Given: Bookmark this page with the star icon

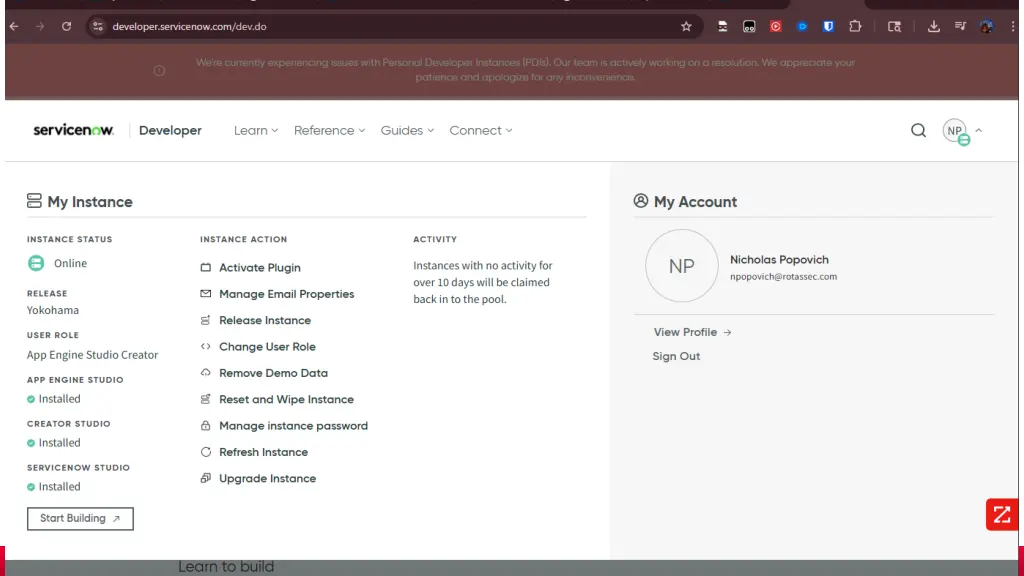Looking at the screenshot, I should point(686,27).
